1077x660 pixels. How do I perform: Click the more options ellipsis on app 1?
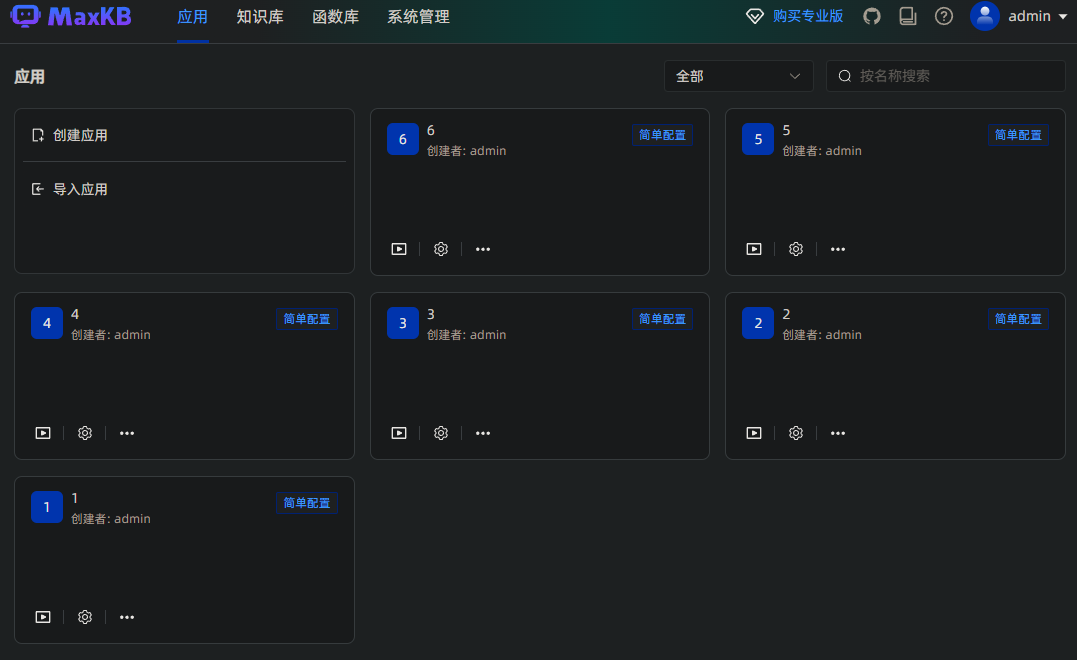click(126, 616)
